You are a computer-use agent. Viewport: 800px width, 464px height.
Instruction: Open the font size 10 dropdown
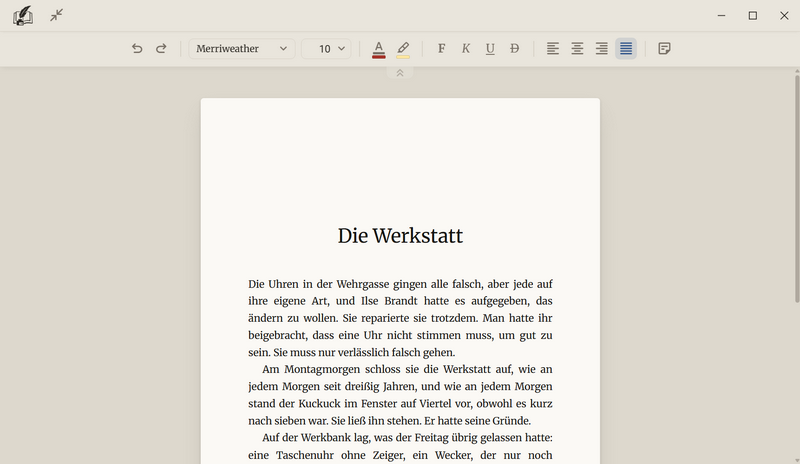[x=327, y=49]
